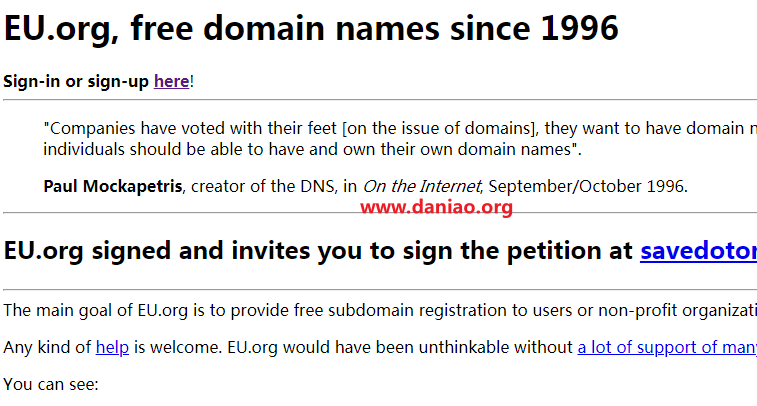Click the "You can see:" text

(51, 384)
